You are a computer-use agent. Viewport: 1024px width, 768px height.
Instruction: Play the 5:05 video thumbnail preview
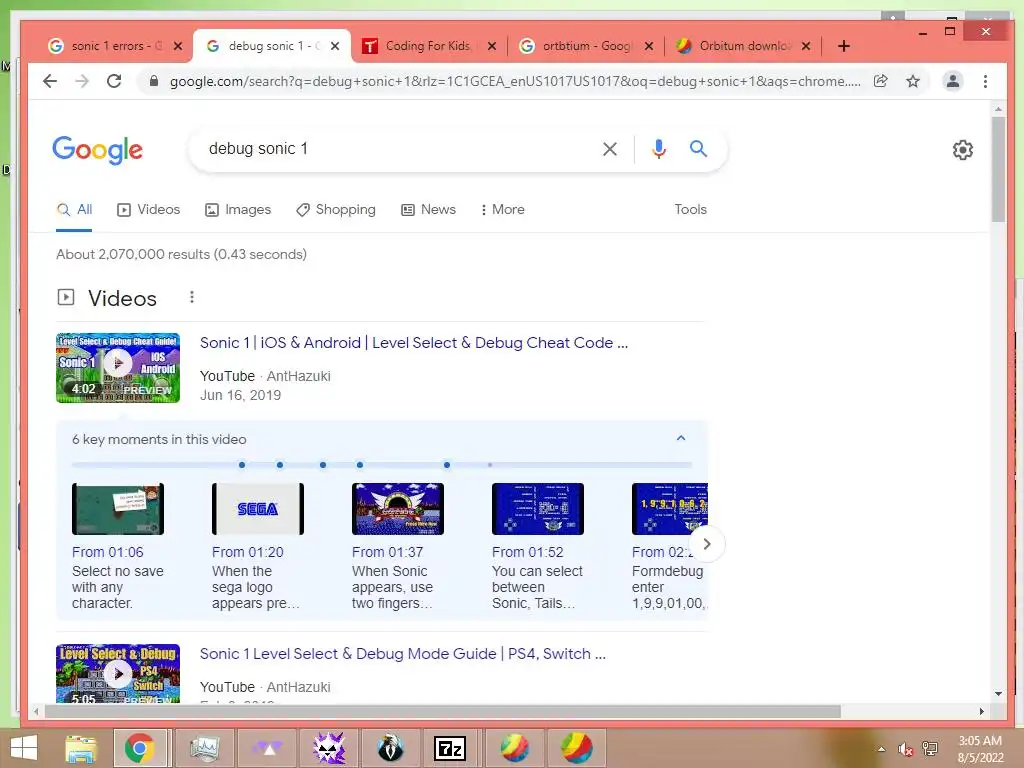click(x=118, y=674)
